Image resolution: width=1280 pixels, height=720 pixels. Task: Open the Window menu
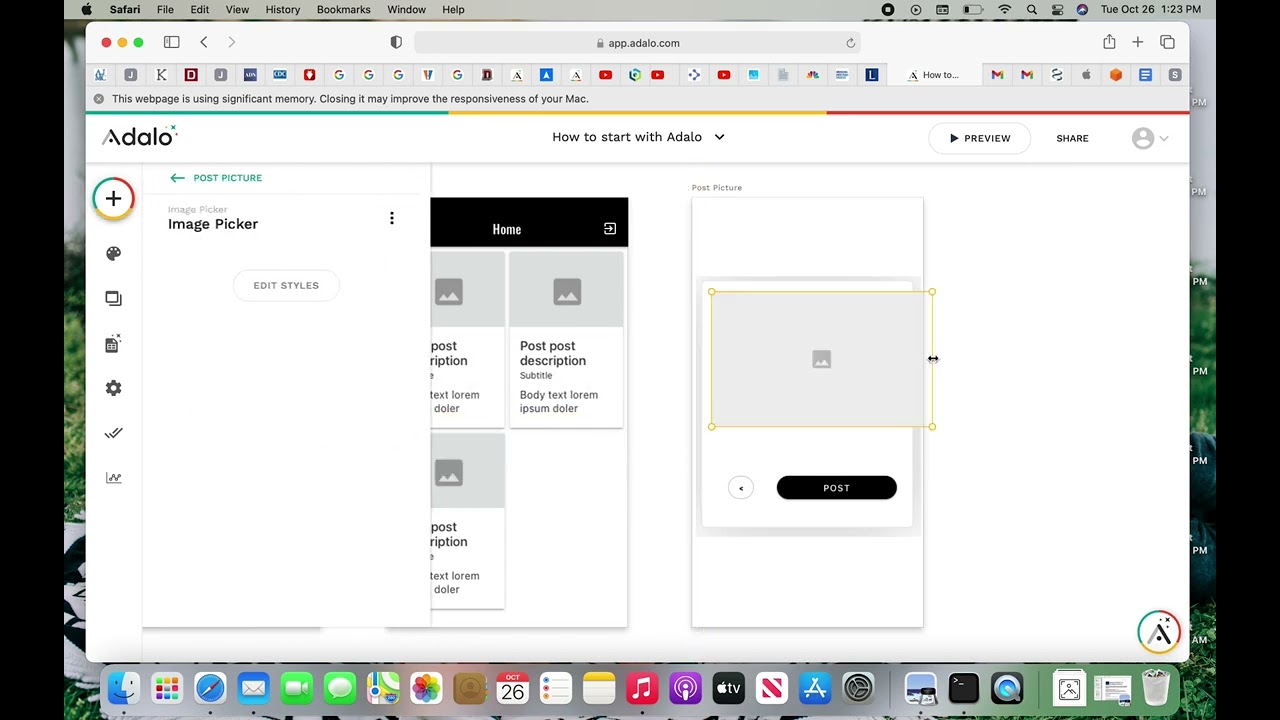coord(407,9)
